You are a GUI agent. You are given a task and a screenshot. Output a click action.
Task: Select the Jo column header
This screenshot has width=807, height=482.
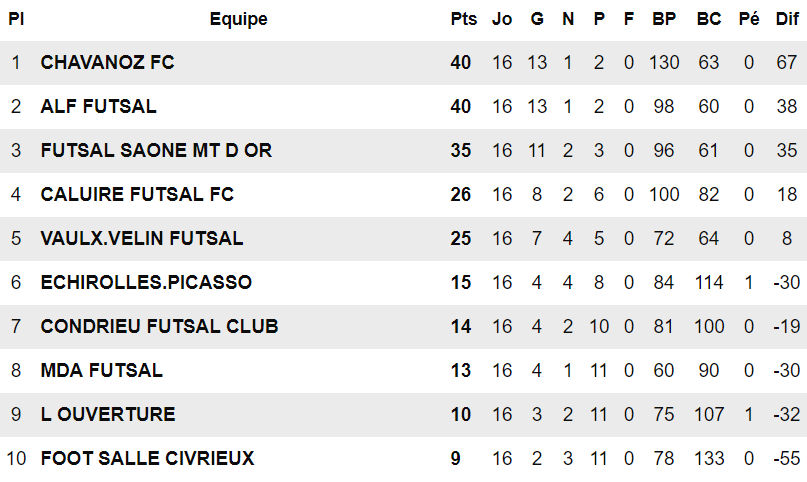pos(502,19)
